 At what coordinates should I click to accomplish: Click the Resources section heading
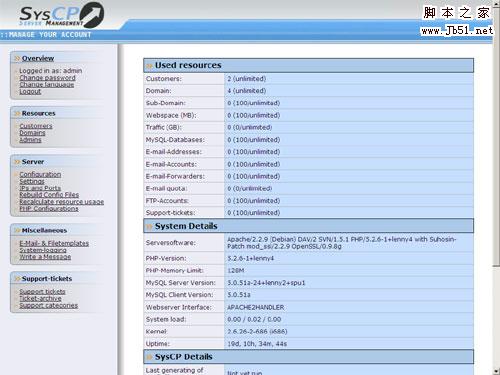click(x=39, y=113)
